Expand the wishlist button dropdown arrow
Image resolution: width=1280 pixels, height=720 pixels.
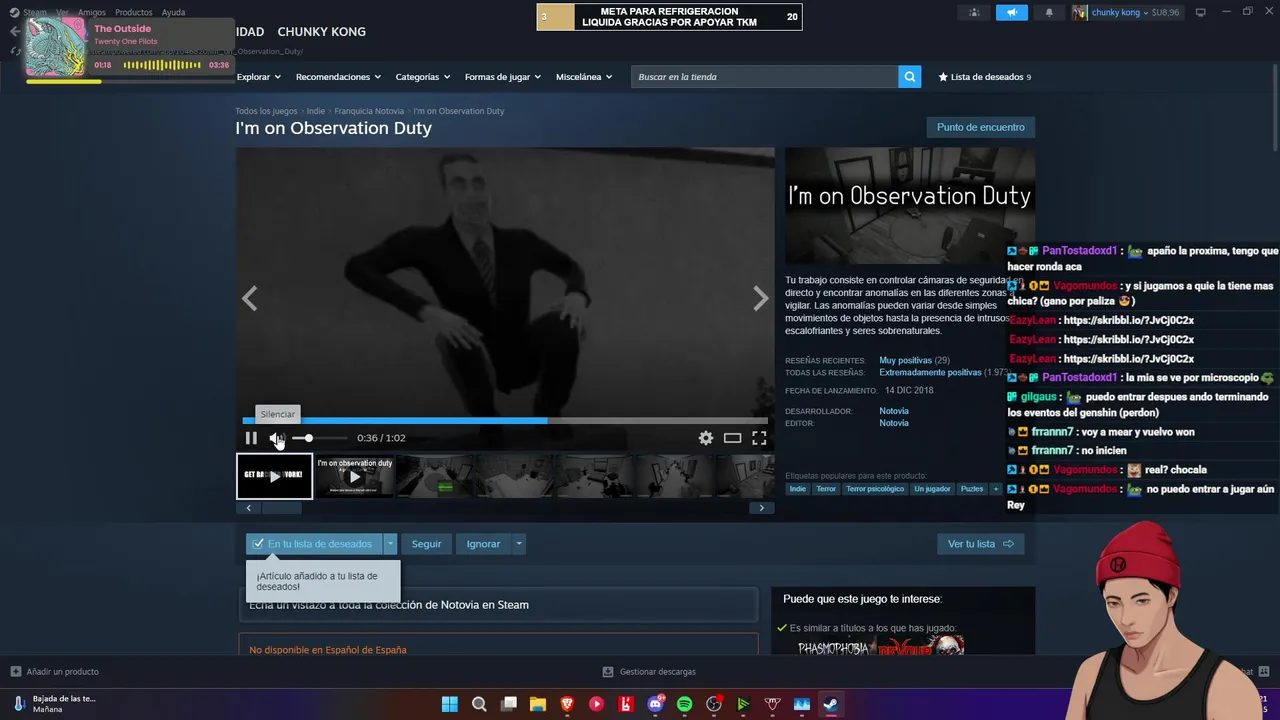point(391,544)
